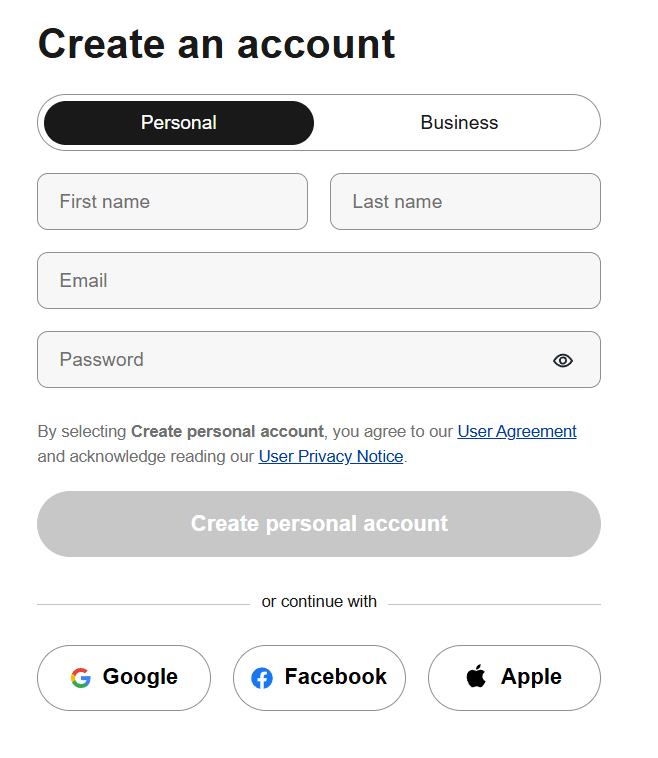Image resolution: width=658 pixels, height=758 pixels.
Task: Continue with the Facebook text label
Action: (335, 677)
